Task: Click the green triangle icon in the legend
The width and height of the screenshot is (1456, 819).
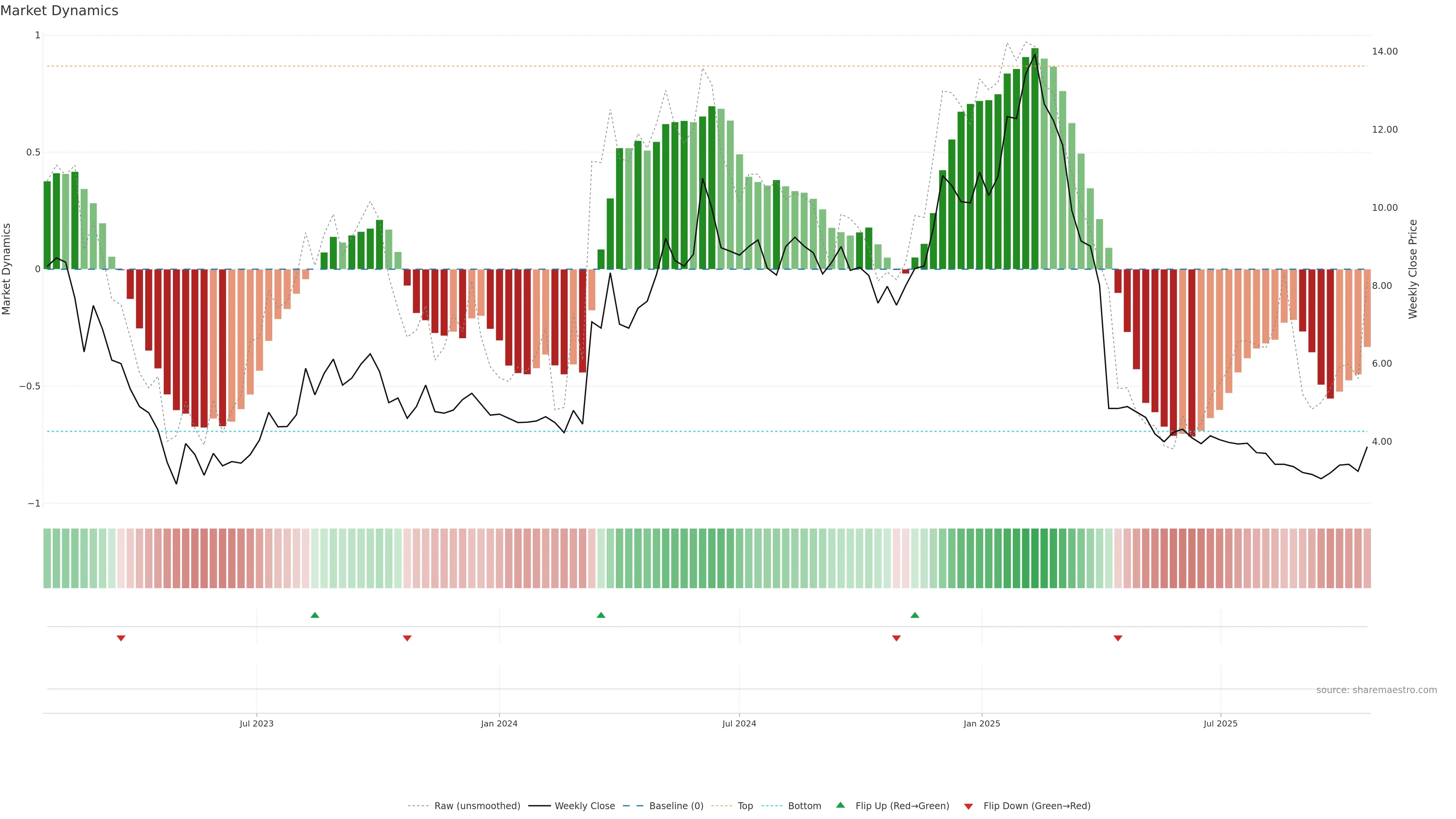Action: 841,805
